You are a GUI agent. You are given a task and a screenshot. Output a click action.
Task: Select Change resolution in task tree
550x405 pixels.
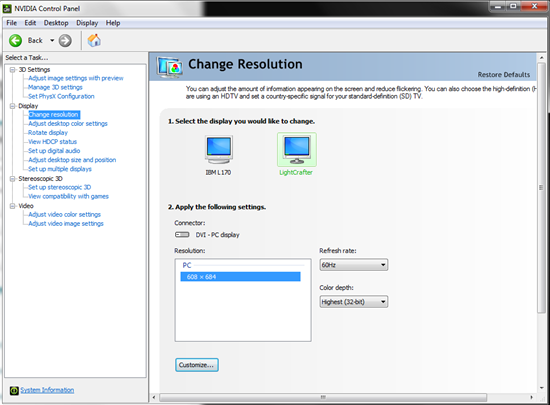pos(54,115)
